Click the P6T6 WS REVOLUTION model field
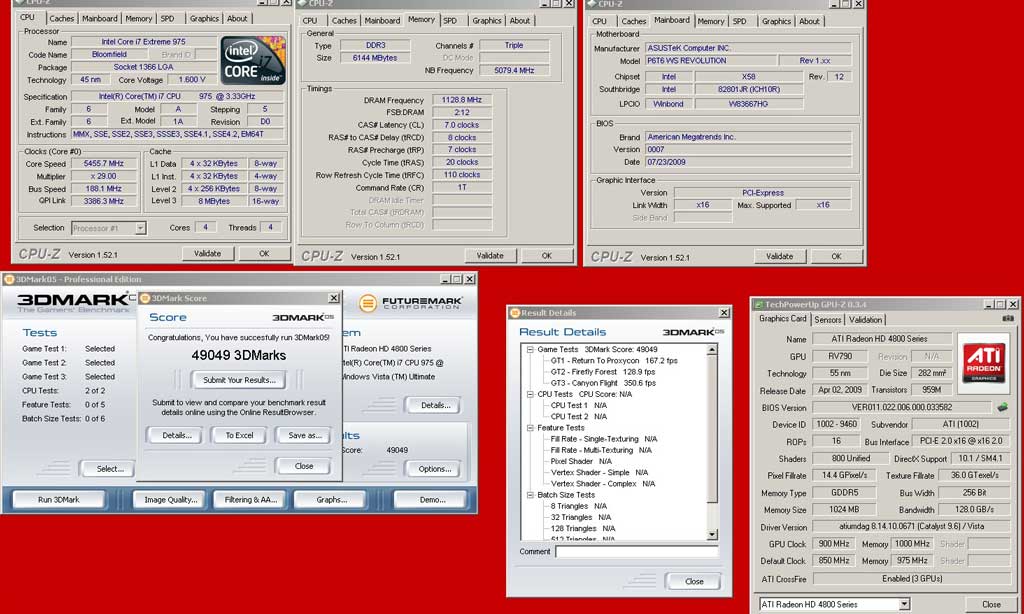This screenshot has height=614, width=1024. click(x=711, y=61)
